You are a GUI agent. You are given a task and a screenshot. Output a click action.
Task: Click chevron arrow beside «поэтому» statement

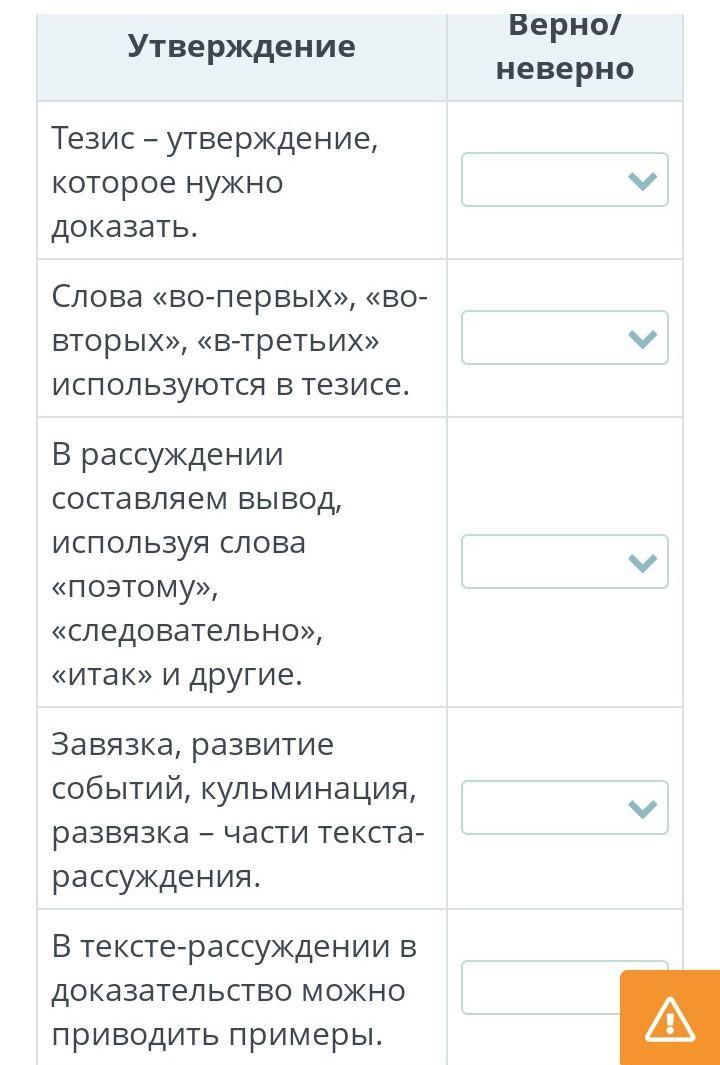[x=642, y=563]
